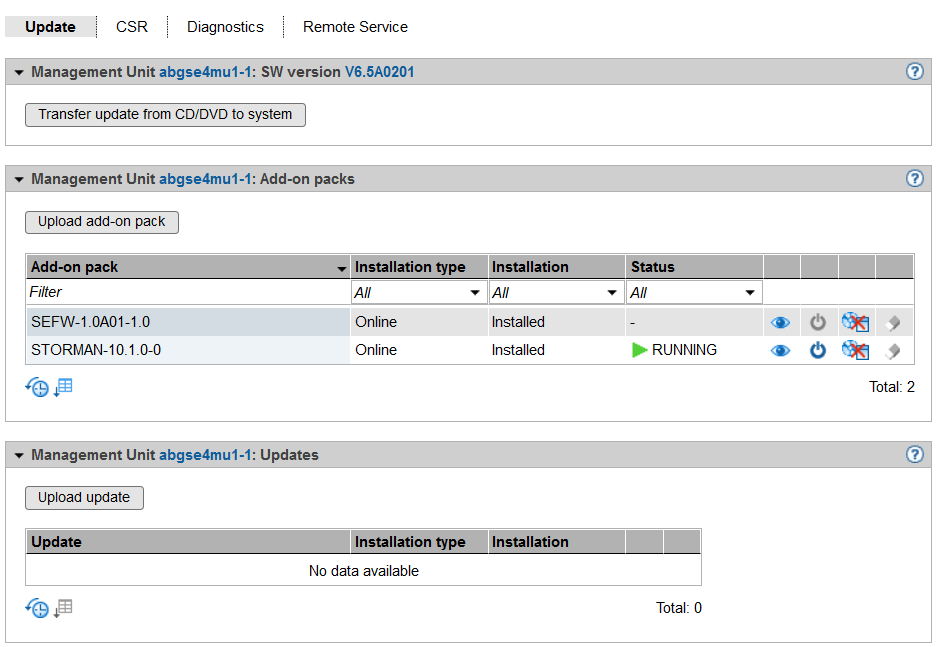Collapse the Add-on packs section
938x647 pixels.
coord(19,180)
